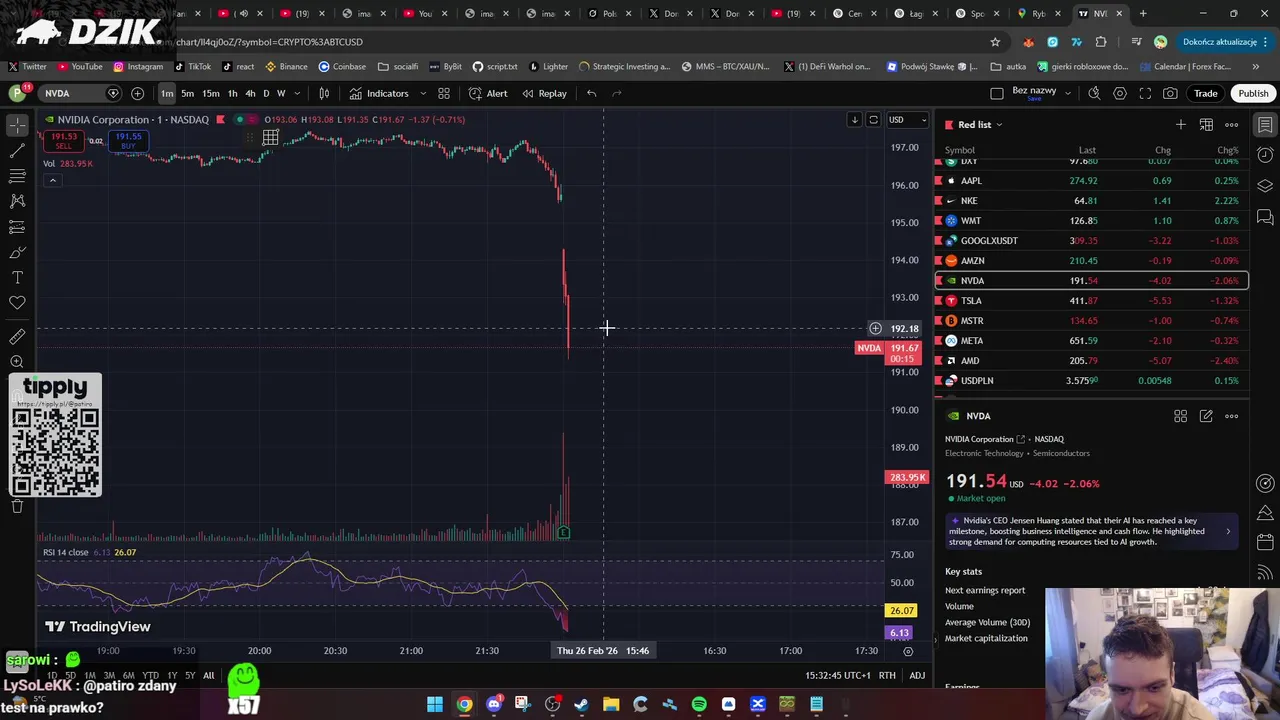
Task: Open watchlist more options menu
Action: (x=1232, y=125)
